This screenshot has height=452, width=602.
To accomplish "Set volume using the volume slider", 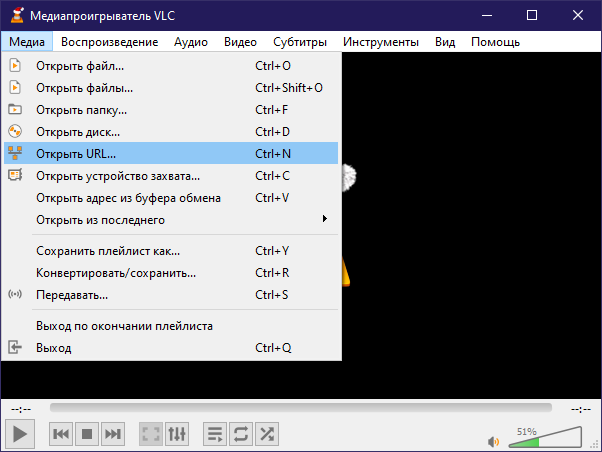I will pos(545,437).
